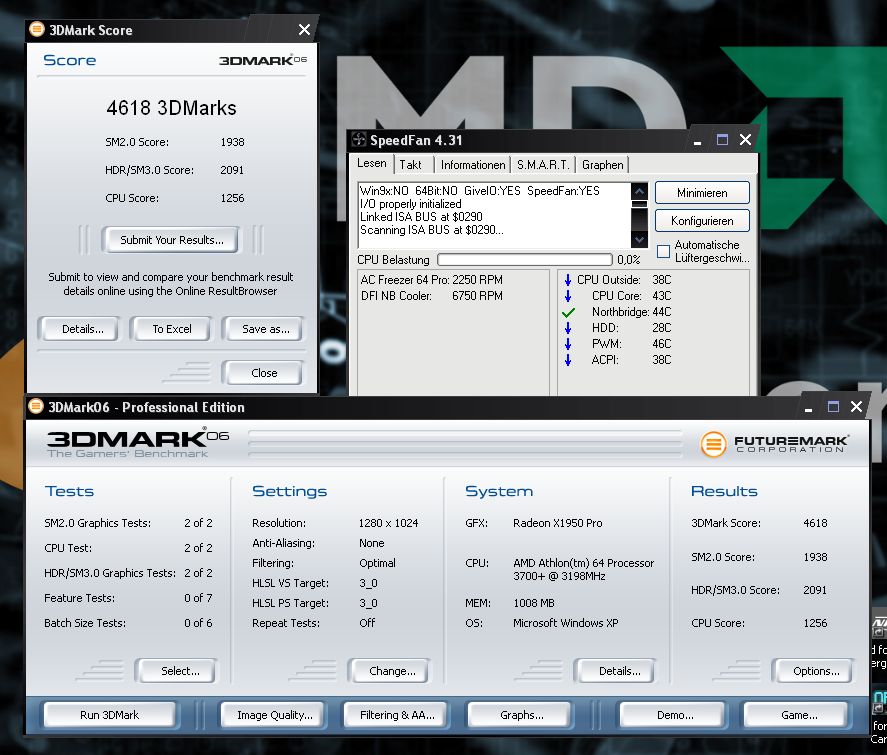The height and width of the screenshot is (755, 887).
Task: Maximize the SpeedFan 4.31 window
Action: tap(722, 140)
